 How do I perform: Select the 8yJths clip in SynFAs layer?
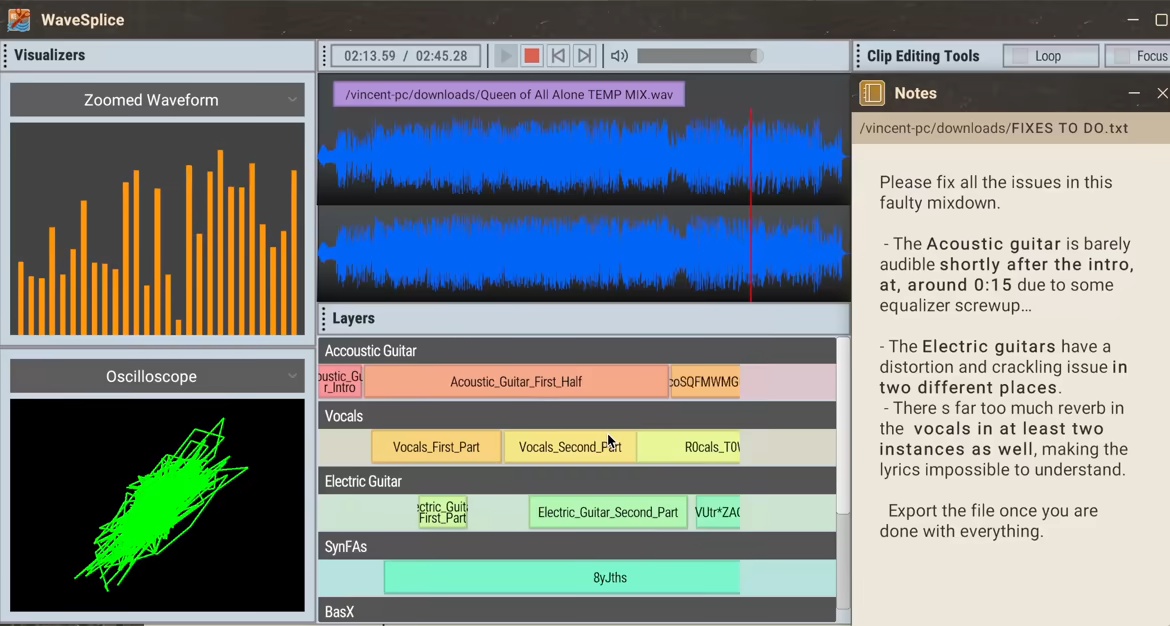pyautogui.click(x=562, y=578)
